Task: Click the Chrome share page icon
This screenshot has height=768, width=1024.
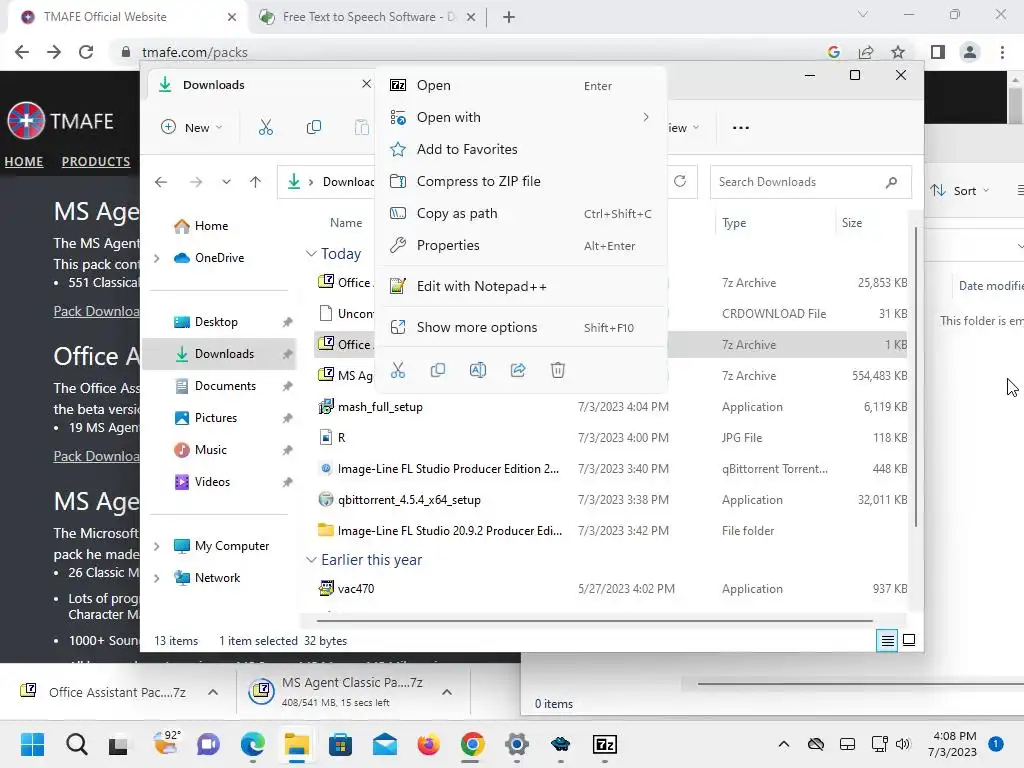Action: click(866, 52)
